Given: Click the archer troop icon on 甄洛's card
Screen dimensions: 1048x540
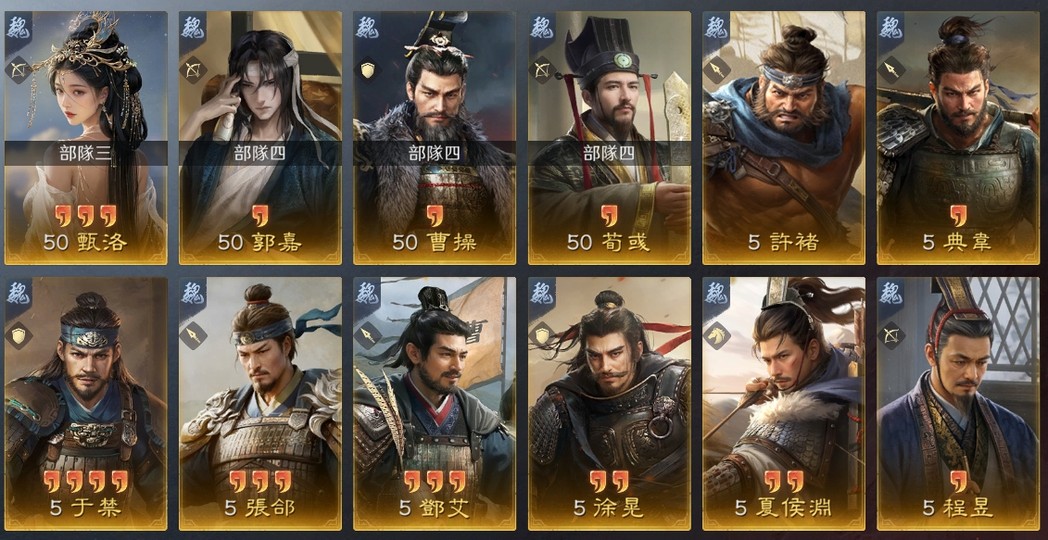Looking at the screenshot, I should [18, 69].
